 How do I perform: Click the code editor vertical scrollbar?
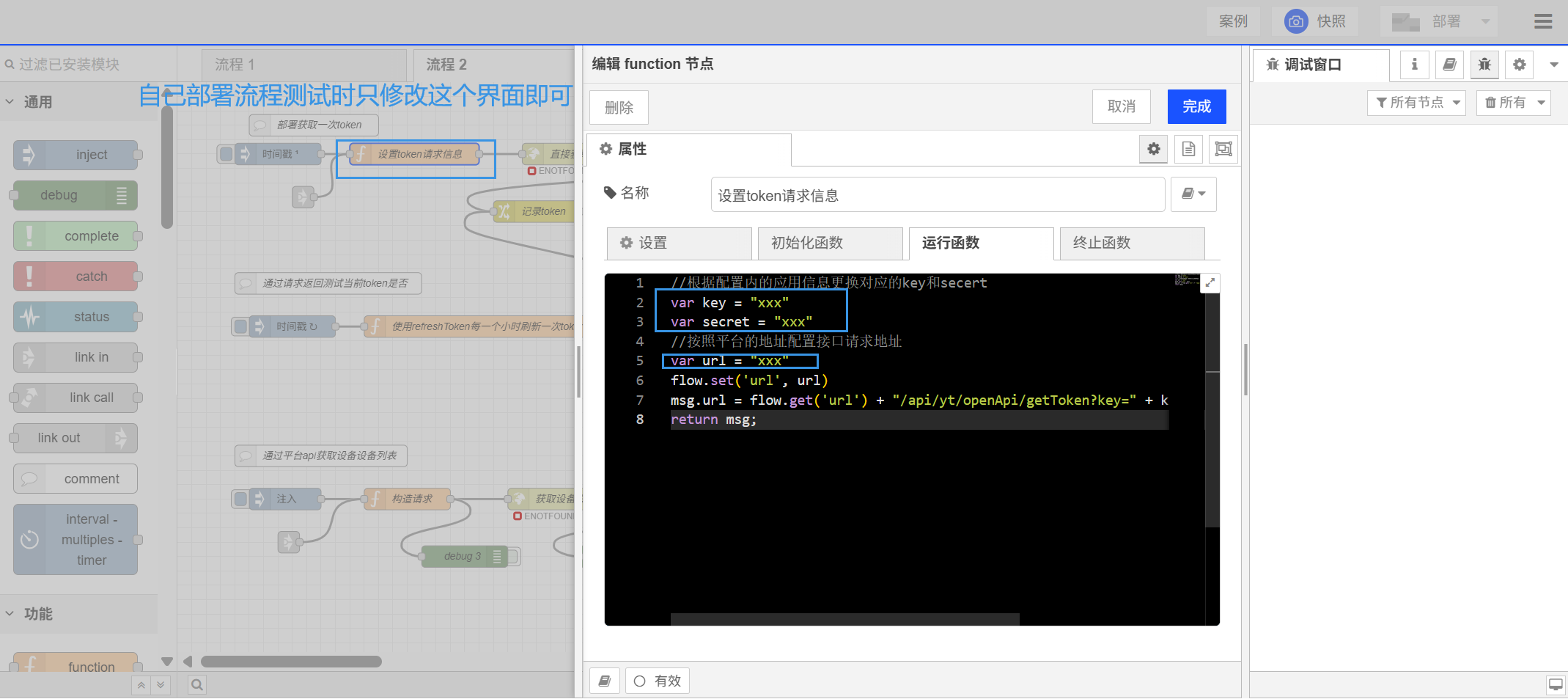[1212, 411]
